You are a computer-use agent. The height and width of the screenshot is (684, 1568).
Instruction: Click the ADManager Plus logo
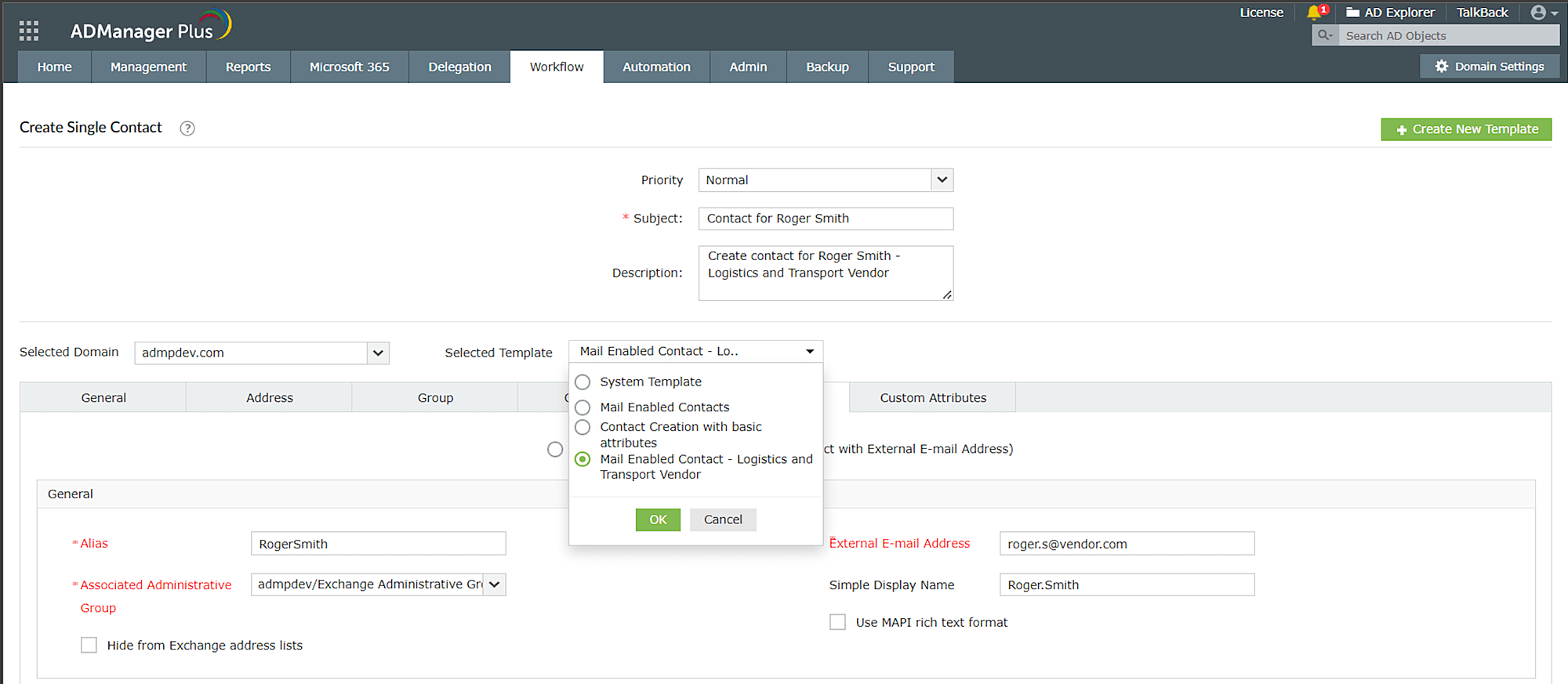coord(151,27)
